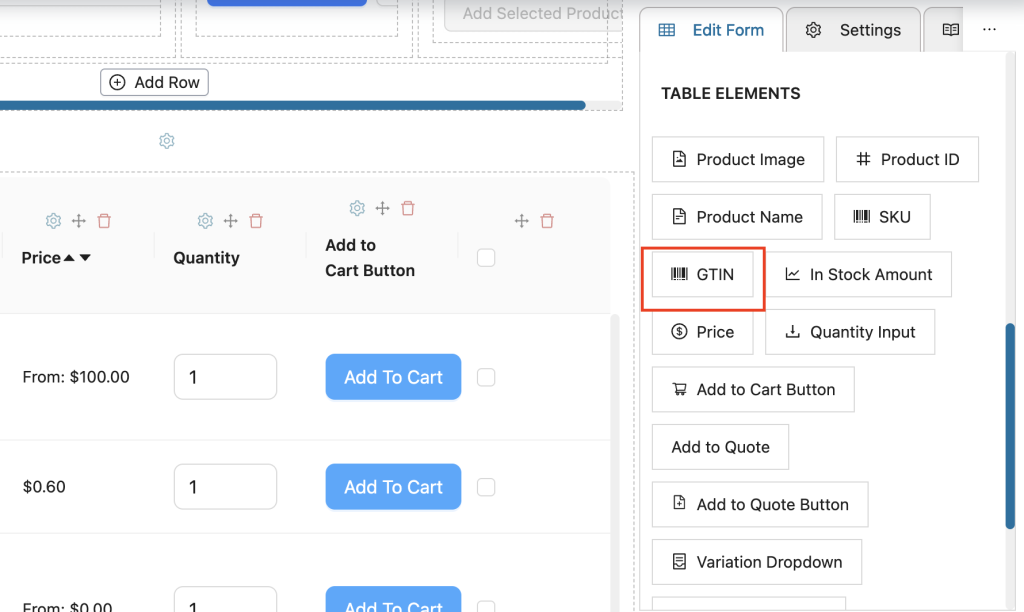Open table settings gear above column headers

point(167,140)
